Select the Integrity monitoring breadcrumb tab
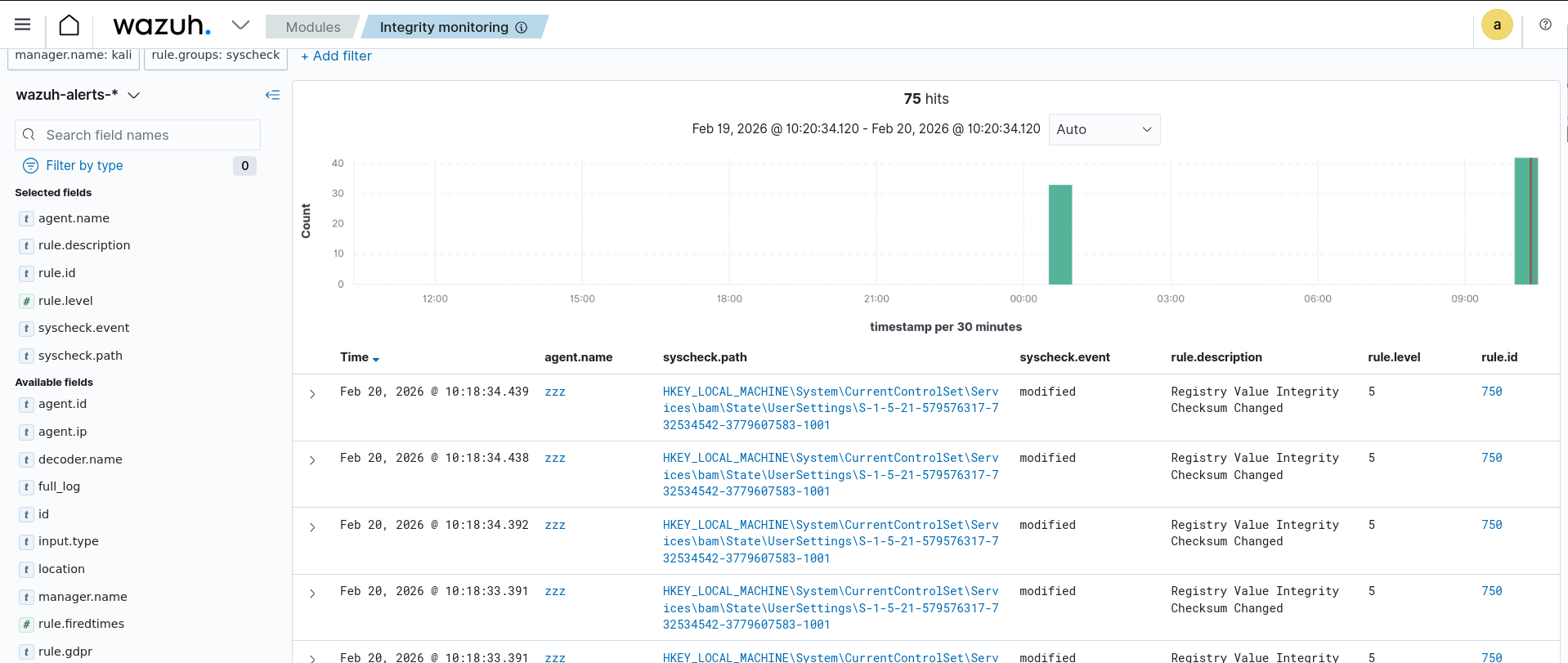 (x=444, y=27)
